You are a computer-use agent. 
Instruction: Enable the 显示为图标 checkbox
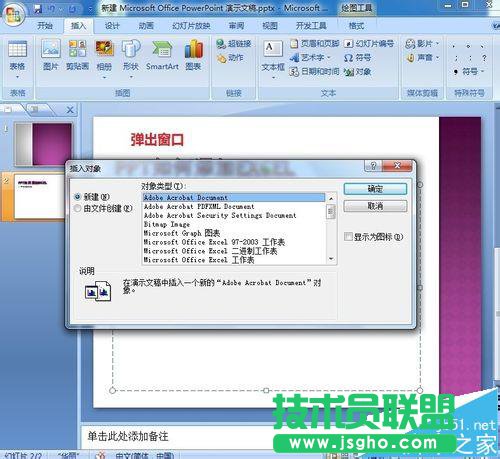(348, 237)
